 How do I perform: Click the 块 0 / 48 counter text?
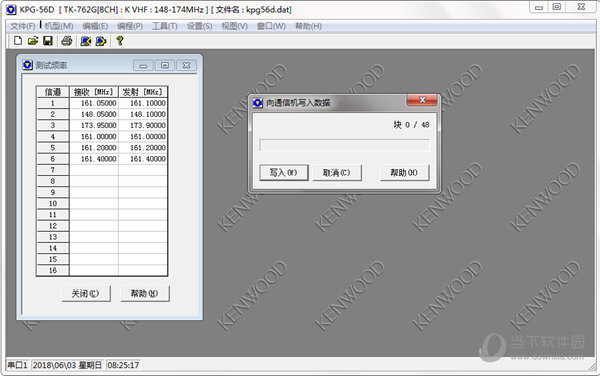(412, 125)
